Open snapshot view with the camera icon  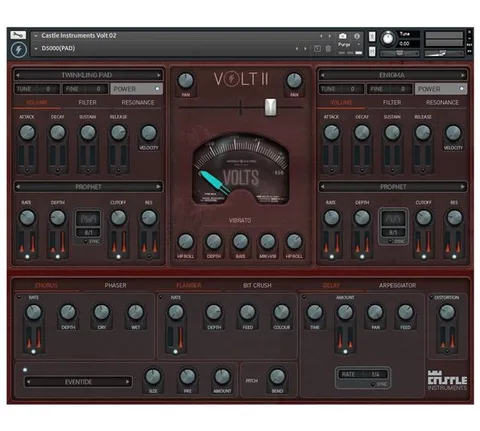coord(342,36)
